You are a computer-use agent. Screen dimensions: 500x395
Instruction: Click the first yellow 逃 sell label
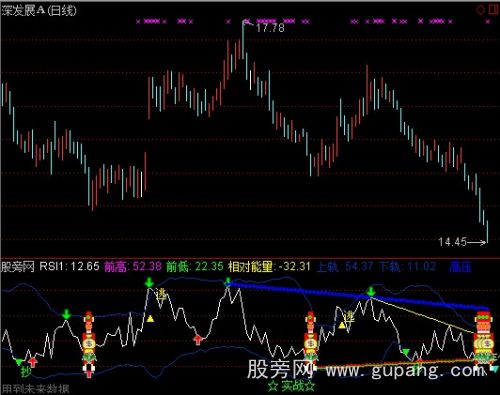(161, 294)
